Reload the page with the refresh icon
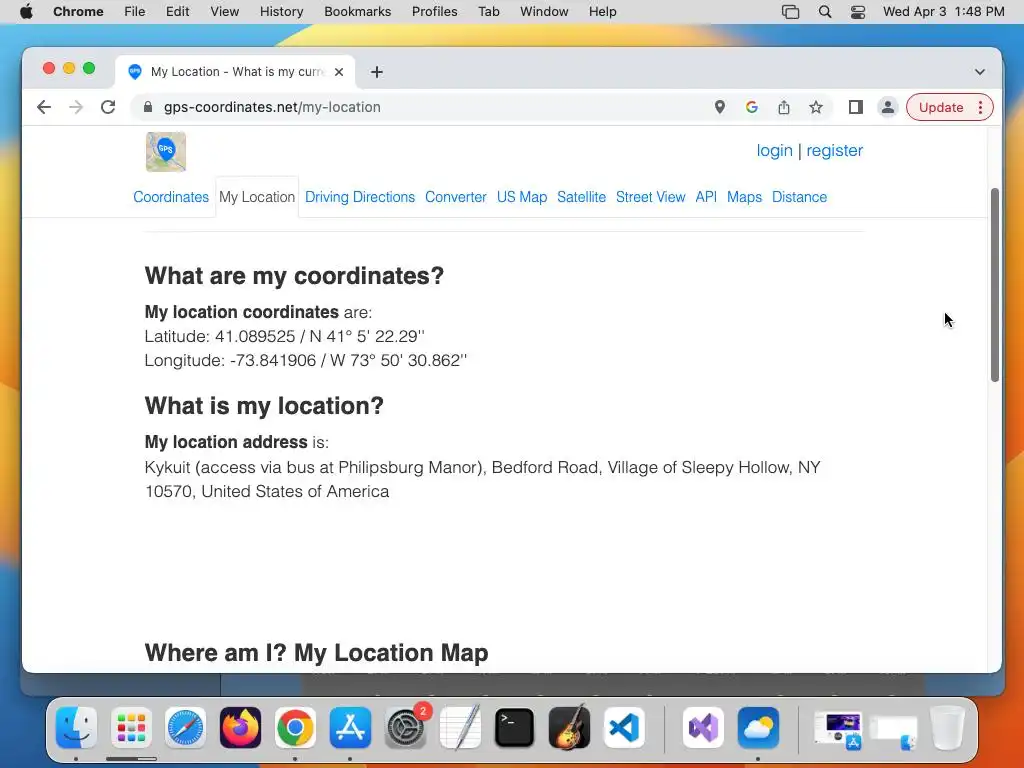Image resolution: width=1024 pixels, height=768 pixels. 108,107
